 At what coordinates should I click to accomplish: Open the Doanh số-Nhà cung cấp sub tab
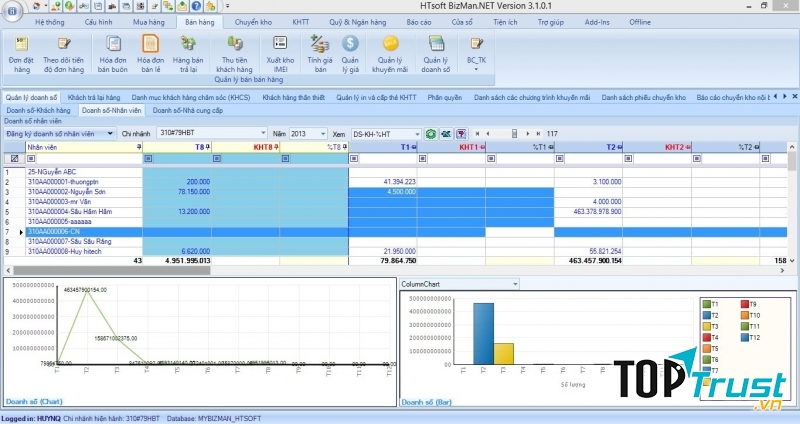coord(188,110)
